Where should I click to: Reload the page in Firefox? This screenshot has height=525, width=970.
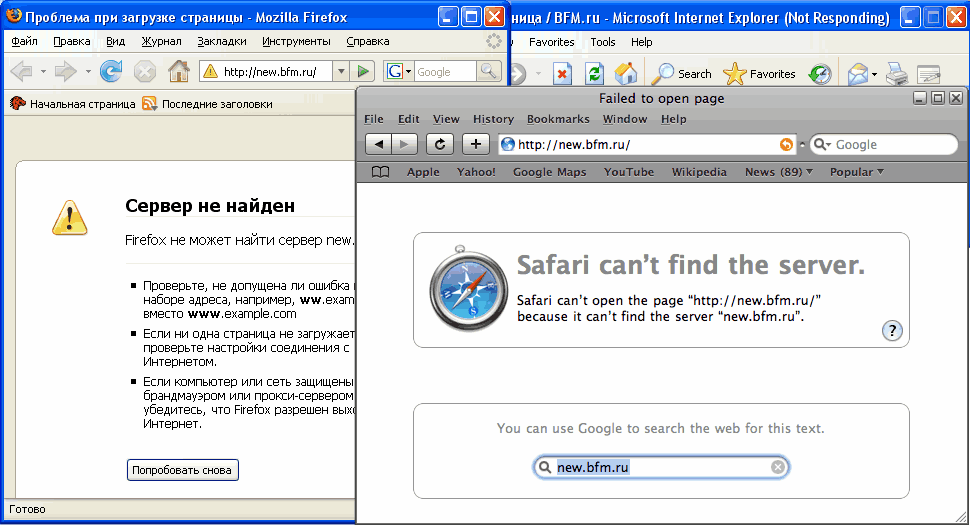(x=111, y=72)
